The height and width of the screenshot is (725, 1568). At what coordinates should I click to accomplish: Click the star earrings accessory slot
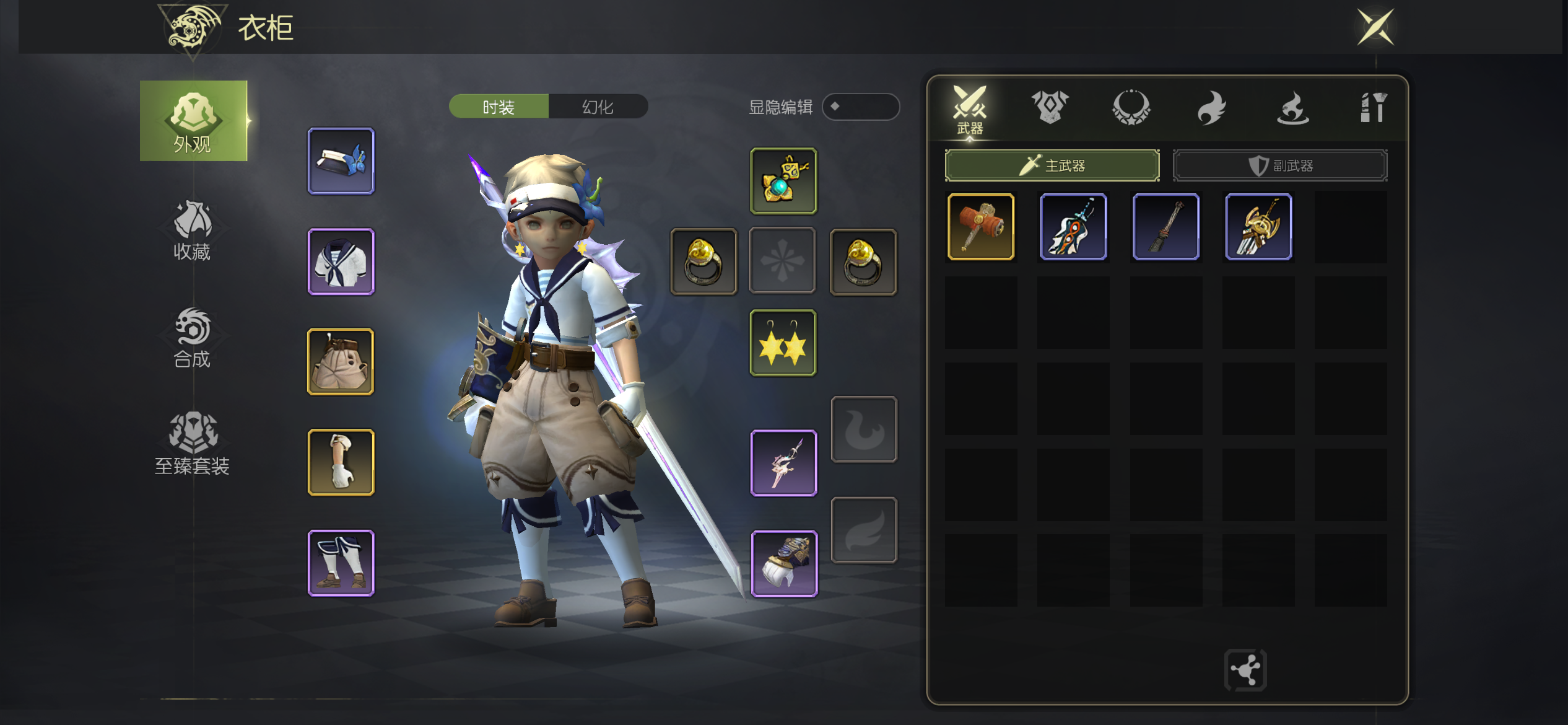pyautogui.click(x=783, y=343)
